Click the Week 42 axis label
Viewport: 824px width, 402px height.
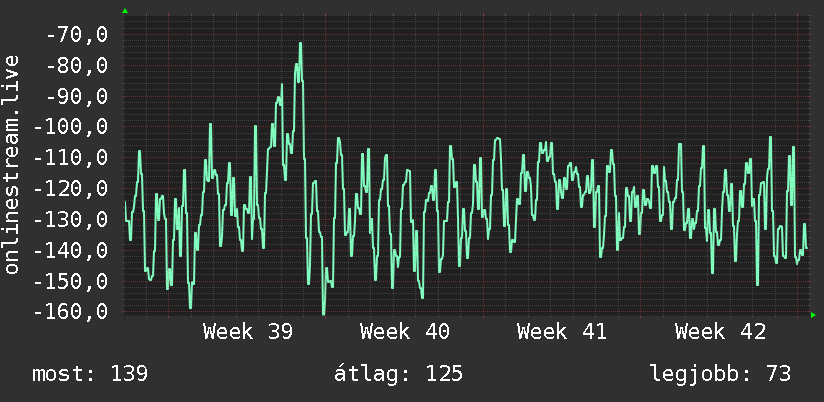tap(720, 332)
